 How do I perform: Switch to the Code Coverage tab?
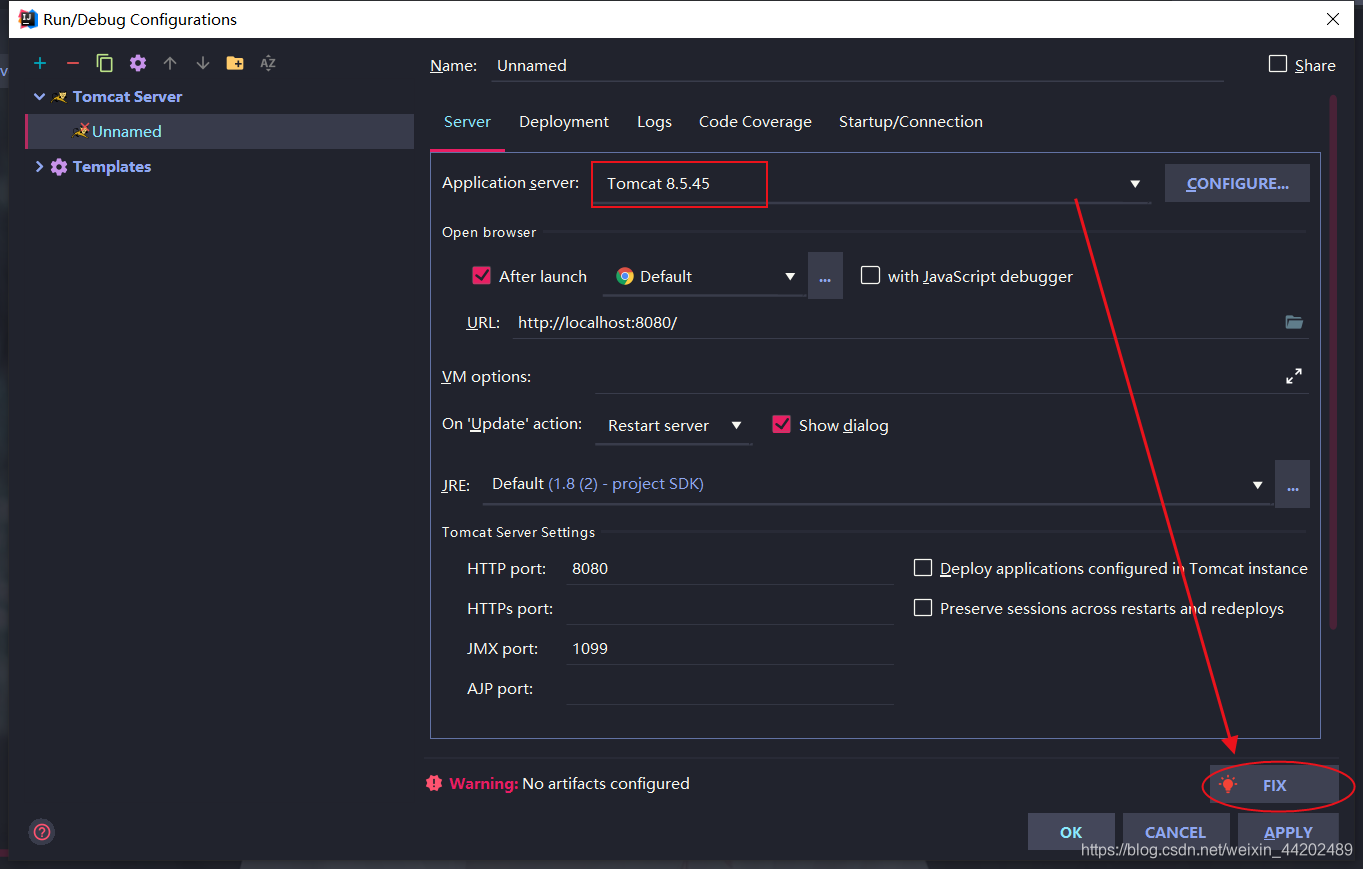point(755,122)
